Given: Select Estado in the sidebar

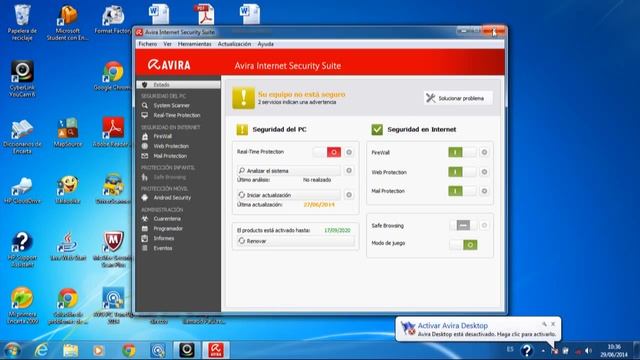Looking at the screenshot, I should [178, 85].
